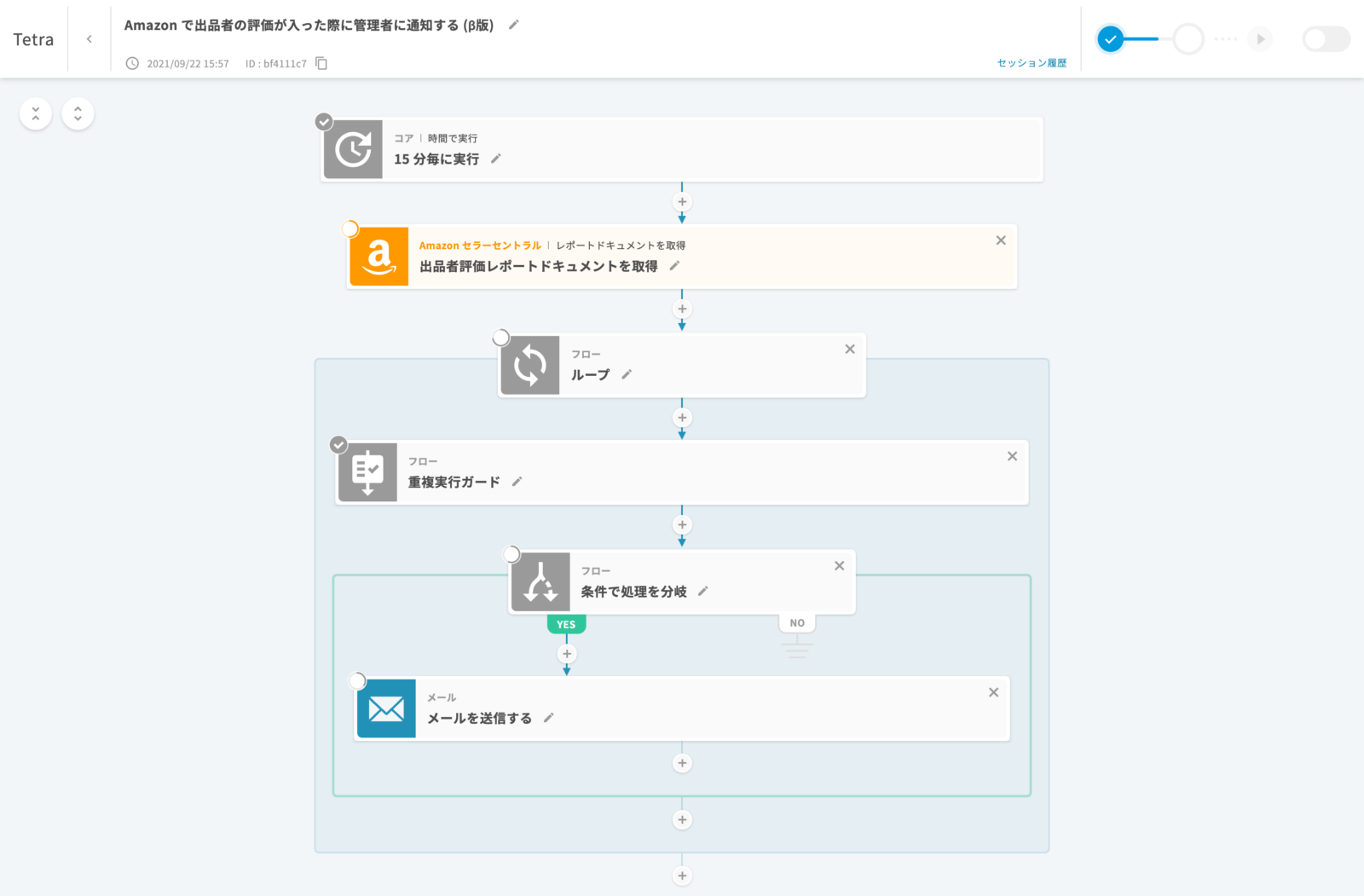Screen dimensions: 1364x896
Task: Toggle the workflow enable switch
Action: 1326,39
